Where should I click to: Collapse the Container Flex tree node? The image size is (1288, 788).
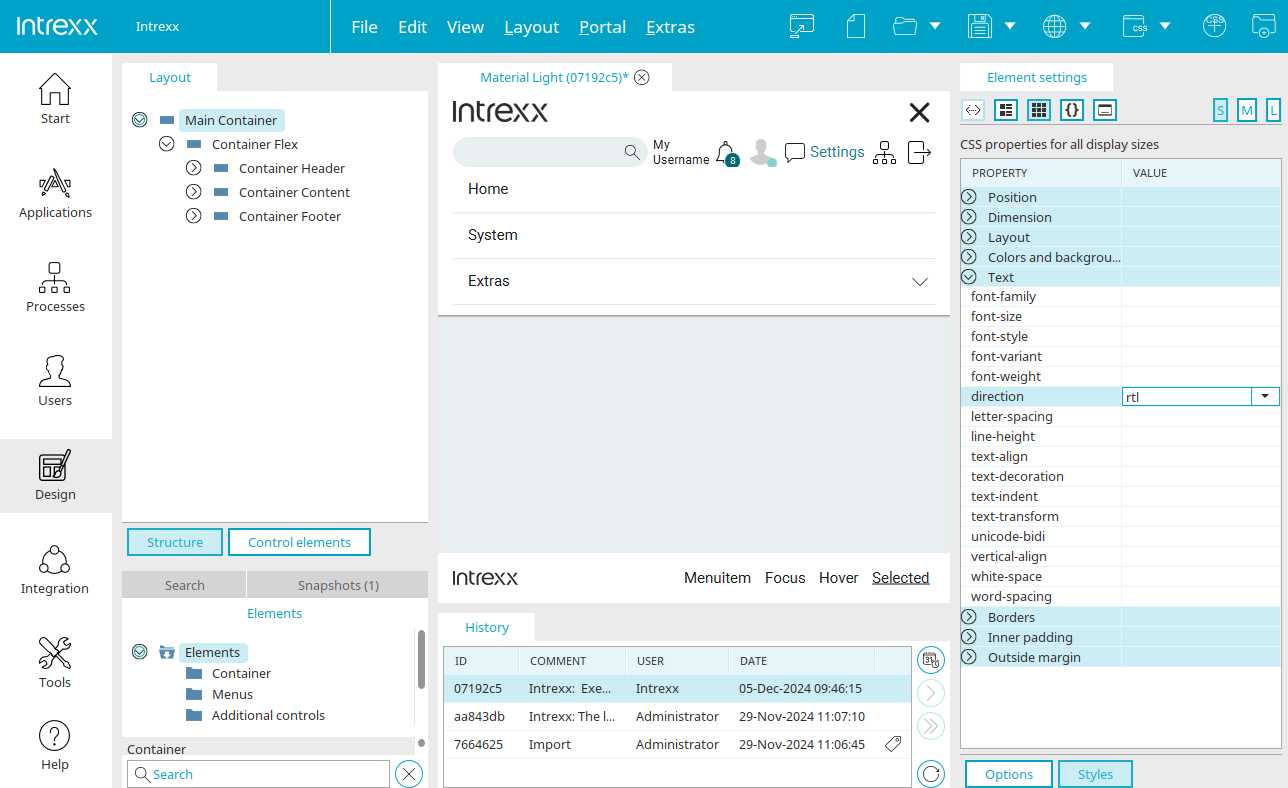[x=167, y=144]
